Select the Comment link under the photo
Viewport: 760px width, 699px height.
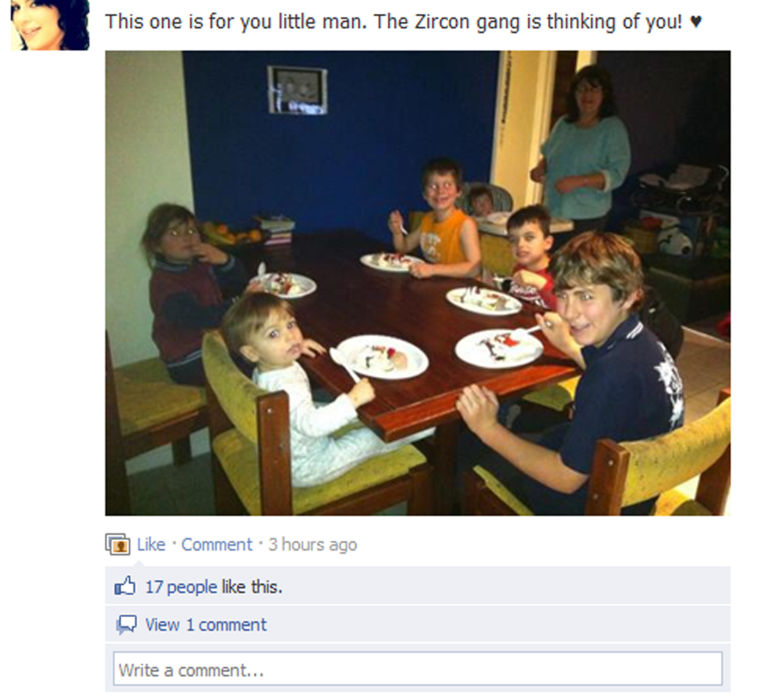217,544
